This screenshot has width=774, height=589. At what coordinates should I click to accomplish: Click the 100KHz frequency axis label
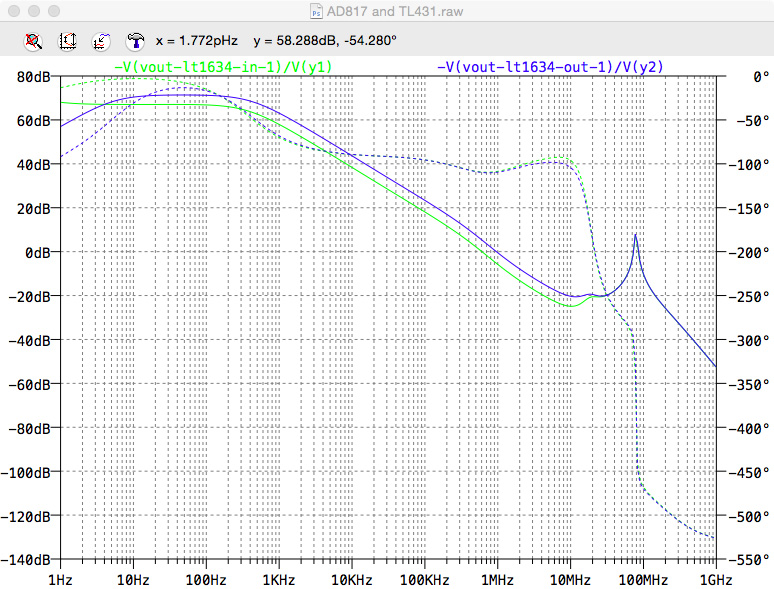tap(425, 580)
